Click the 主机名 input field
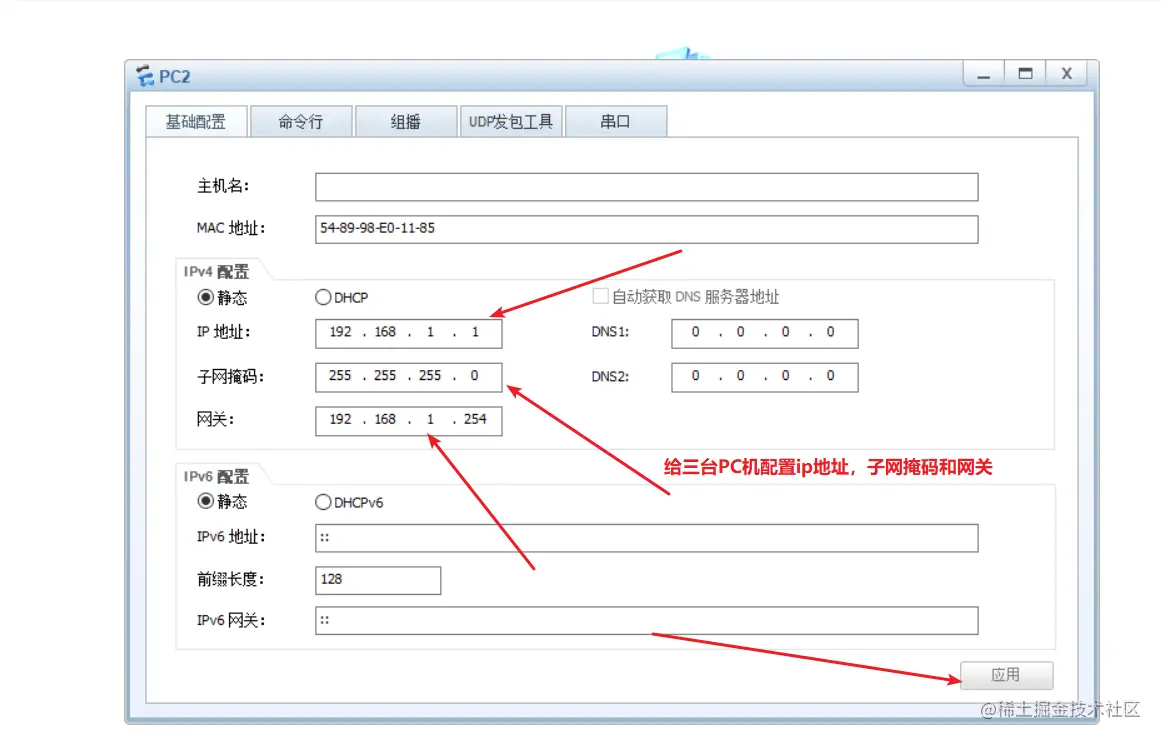Viewport: 1162px width, 741px height. pos(646,187)
